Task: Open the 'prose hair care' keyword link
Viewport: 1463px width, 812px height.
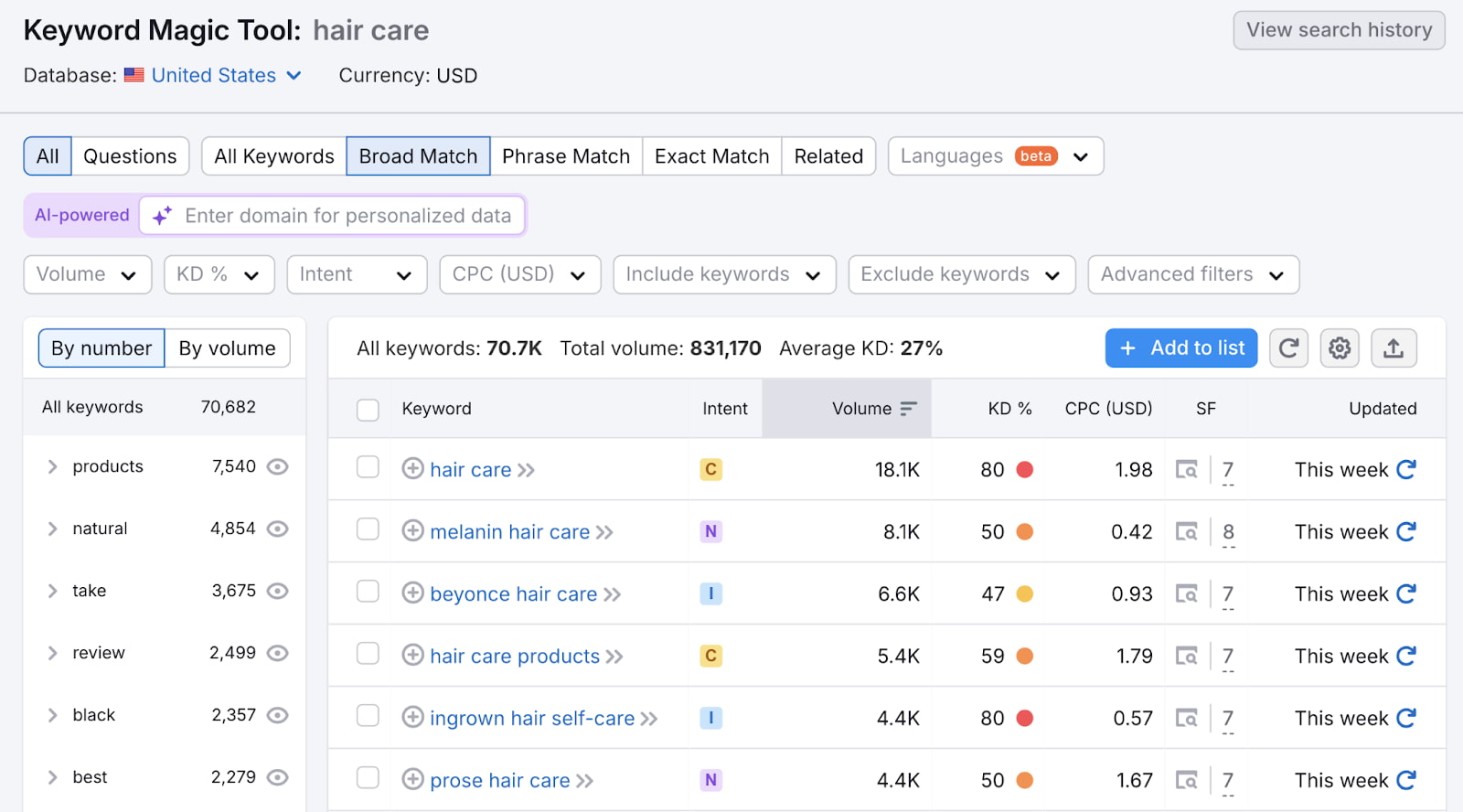Action: [500, 781]
